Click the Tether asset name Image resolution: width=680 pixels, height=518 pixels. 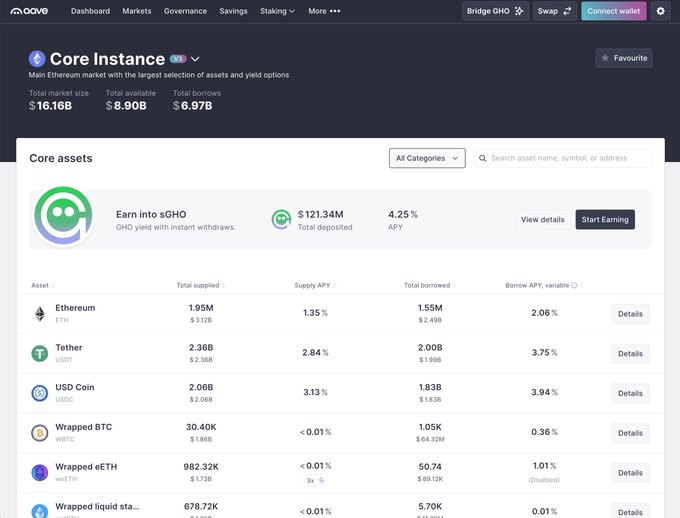pos(69,348)
